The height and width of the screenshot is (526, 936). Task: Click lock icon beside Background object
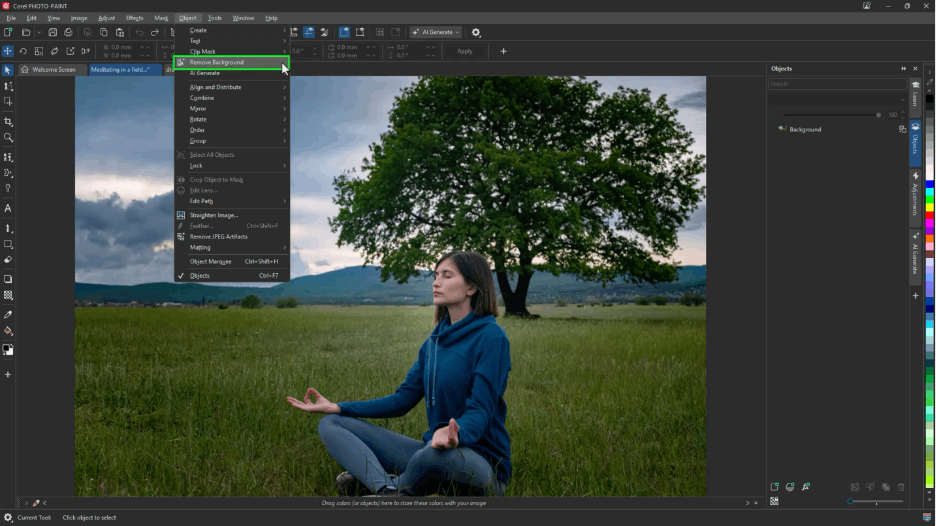[x=902, y=129]
